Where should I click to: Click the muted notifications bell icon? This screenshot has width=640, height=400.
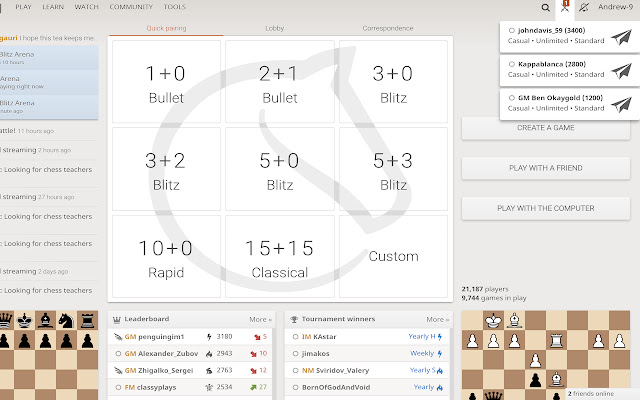(584, 7)
